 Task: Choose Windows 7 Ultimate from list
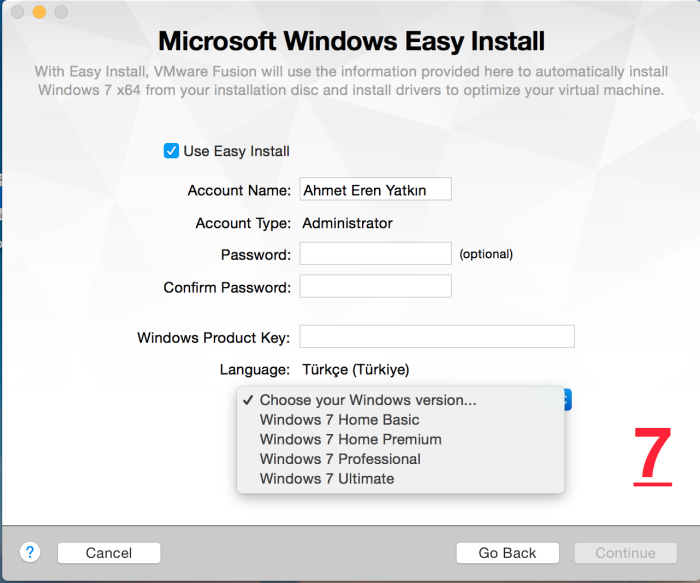[x=400, y=479]
